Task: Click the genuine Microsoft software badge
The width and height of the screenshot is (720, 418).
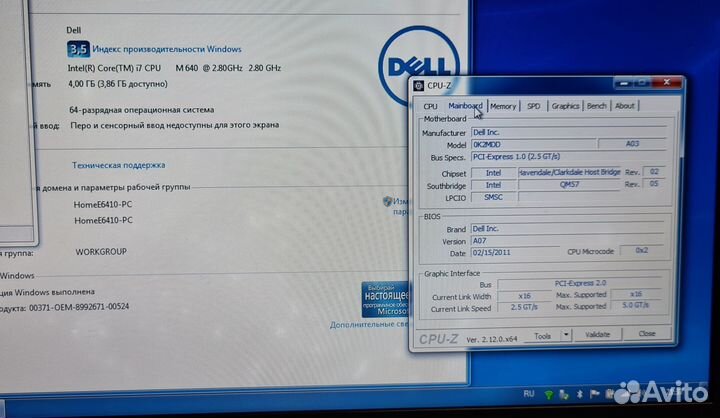Action: (385, 299)
